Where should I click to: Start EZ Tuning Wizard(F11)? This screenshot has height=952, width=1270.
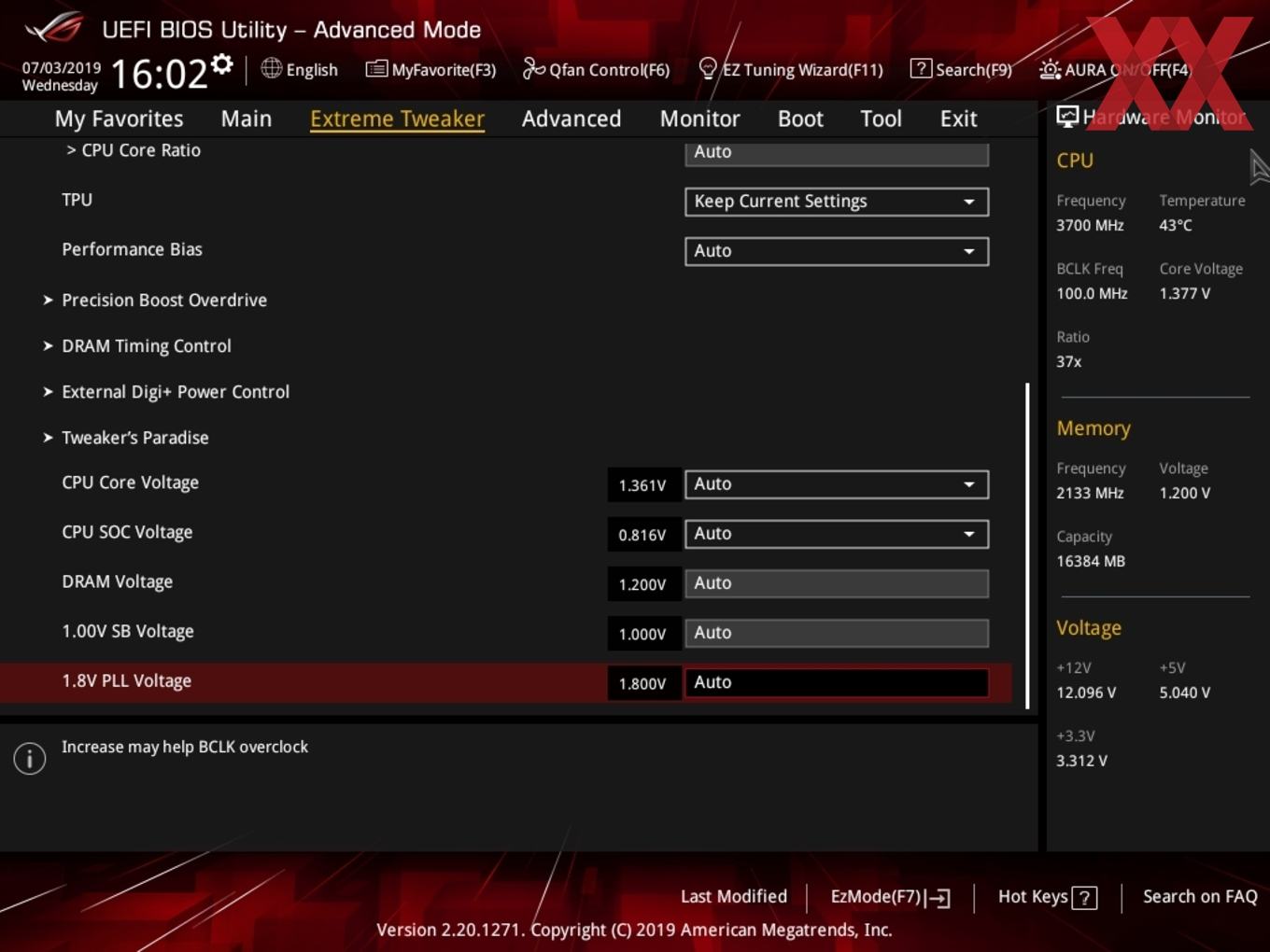point(791,69)
